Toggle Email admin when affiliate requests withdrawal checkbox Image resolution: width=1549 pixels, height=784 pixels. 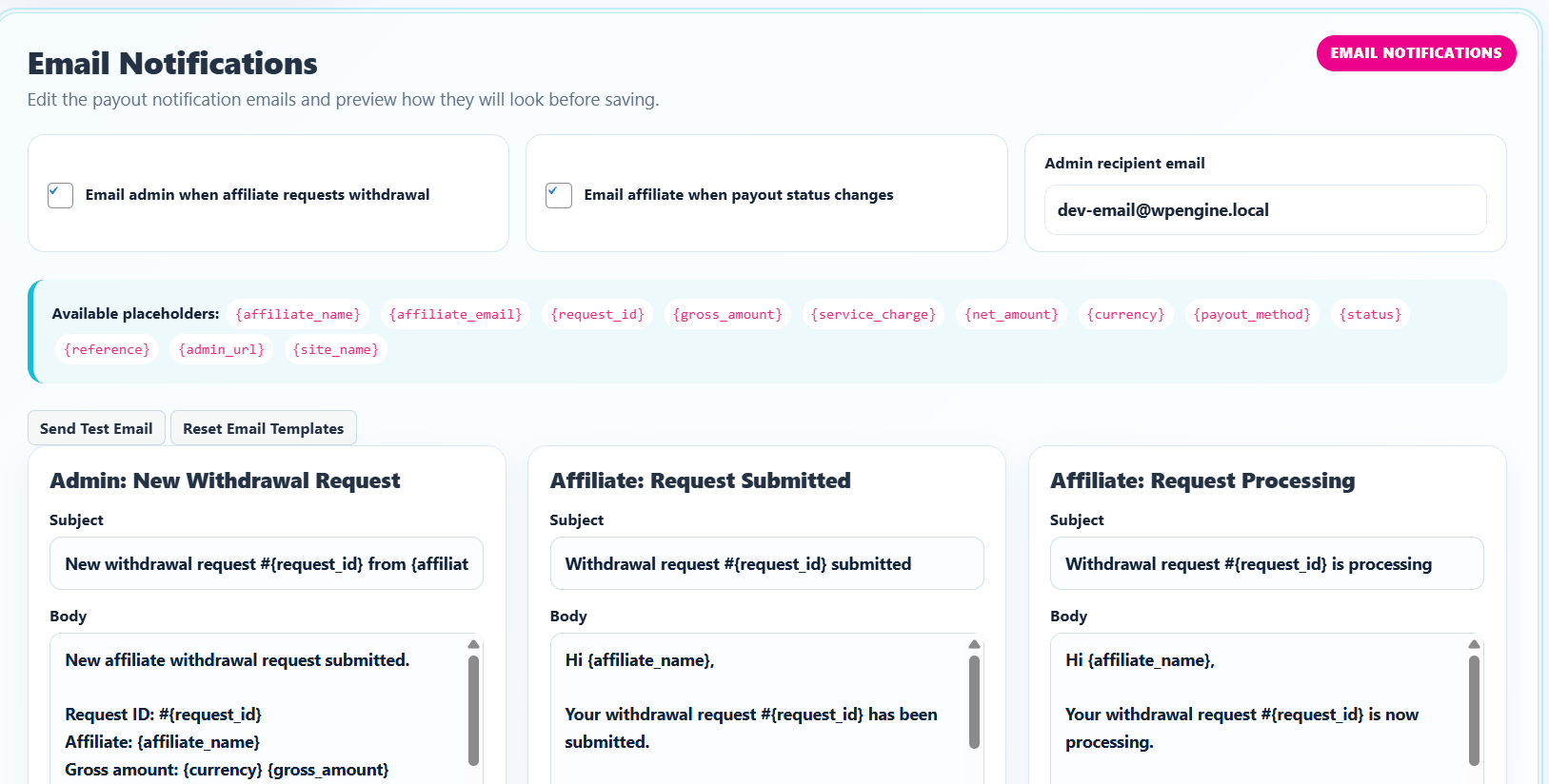click(61, 195)
